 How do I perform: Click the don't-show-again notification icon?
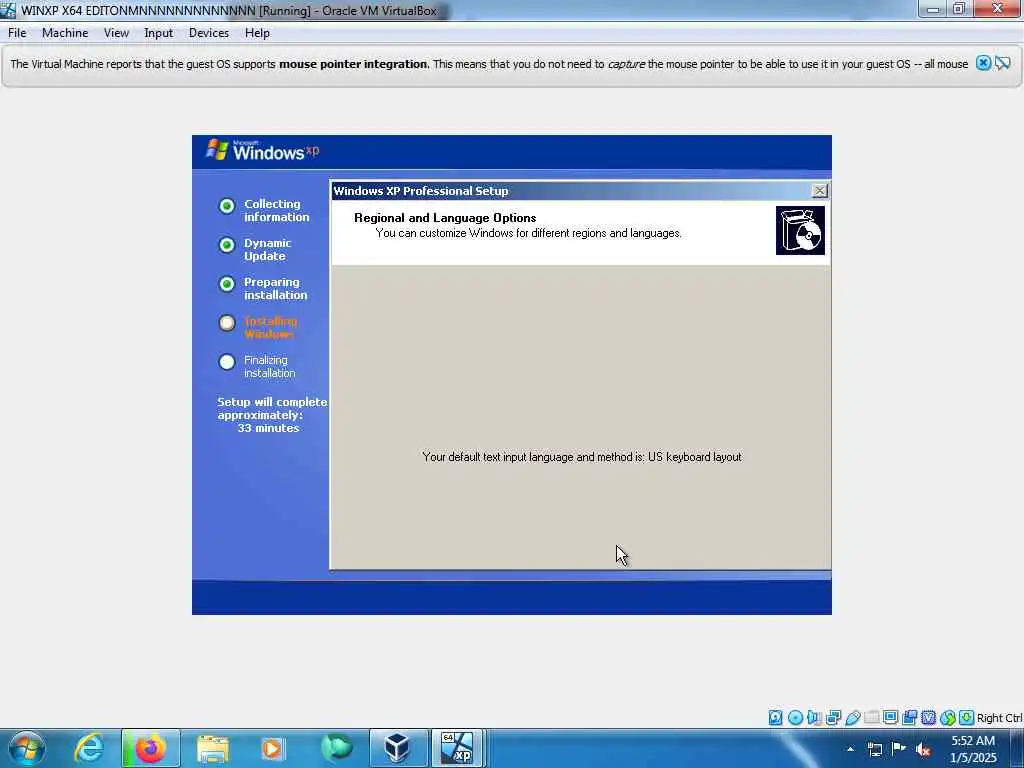pos(1002,63)
